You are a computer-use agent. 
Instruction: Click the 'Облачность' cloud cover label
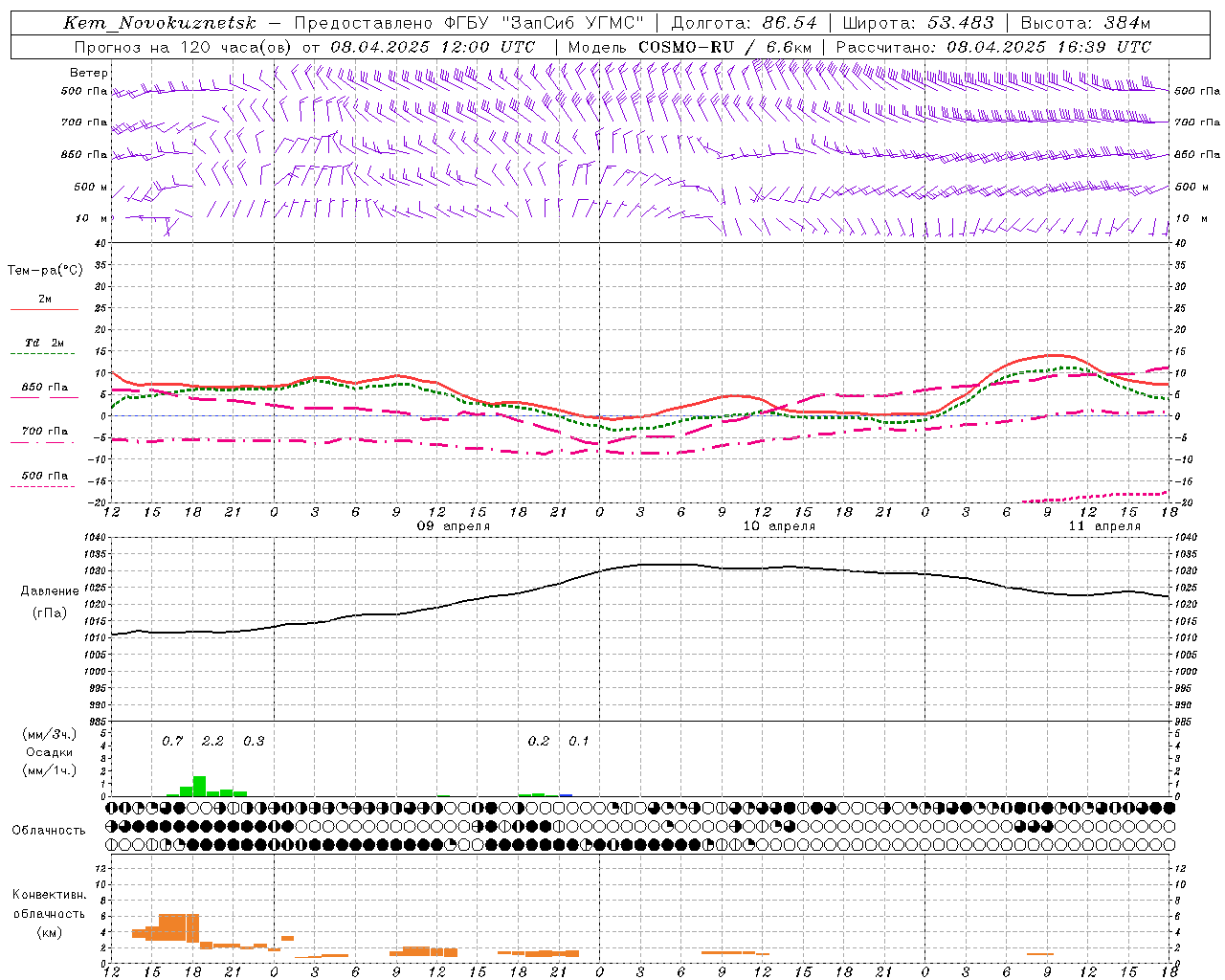49,830
